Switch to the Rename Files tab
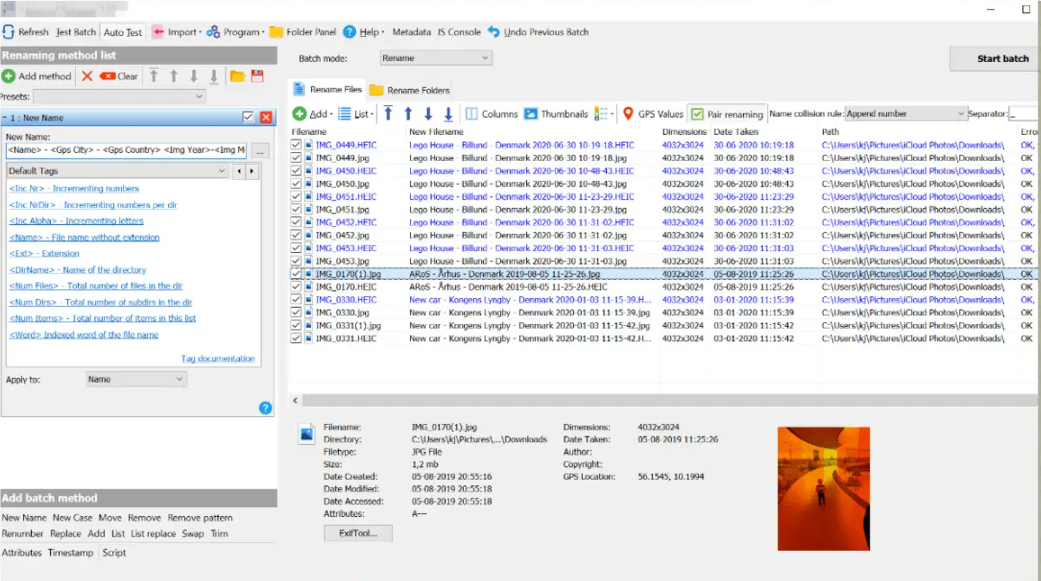This screenshot has width=1041, height=581. click(x=328, y=90)
